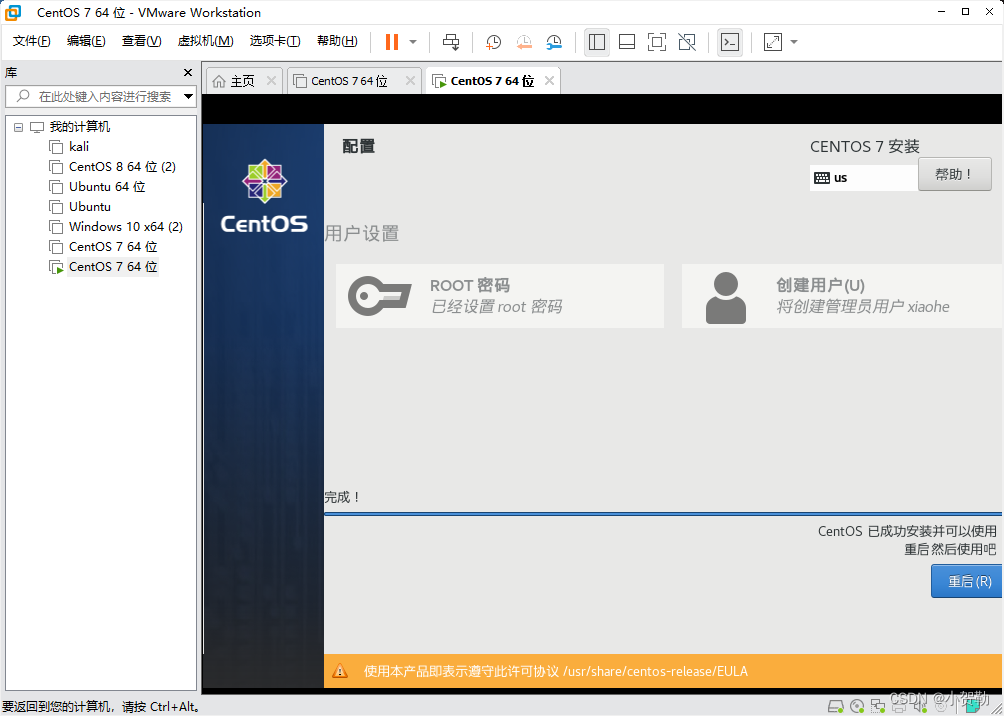This screenshot has height=716, width=1004.
Task: Click the VMware Workstation title bar icon
Action: (x=13, y=12)
